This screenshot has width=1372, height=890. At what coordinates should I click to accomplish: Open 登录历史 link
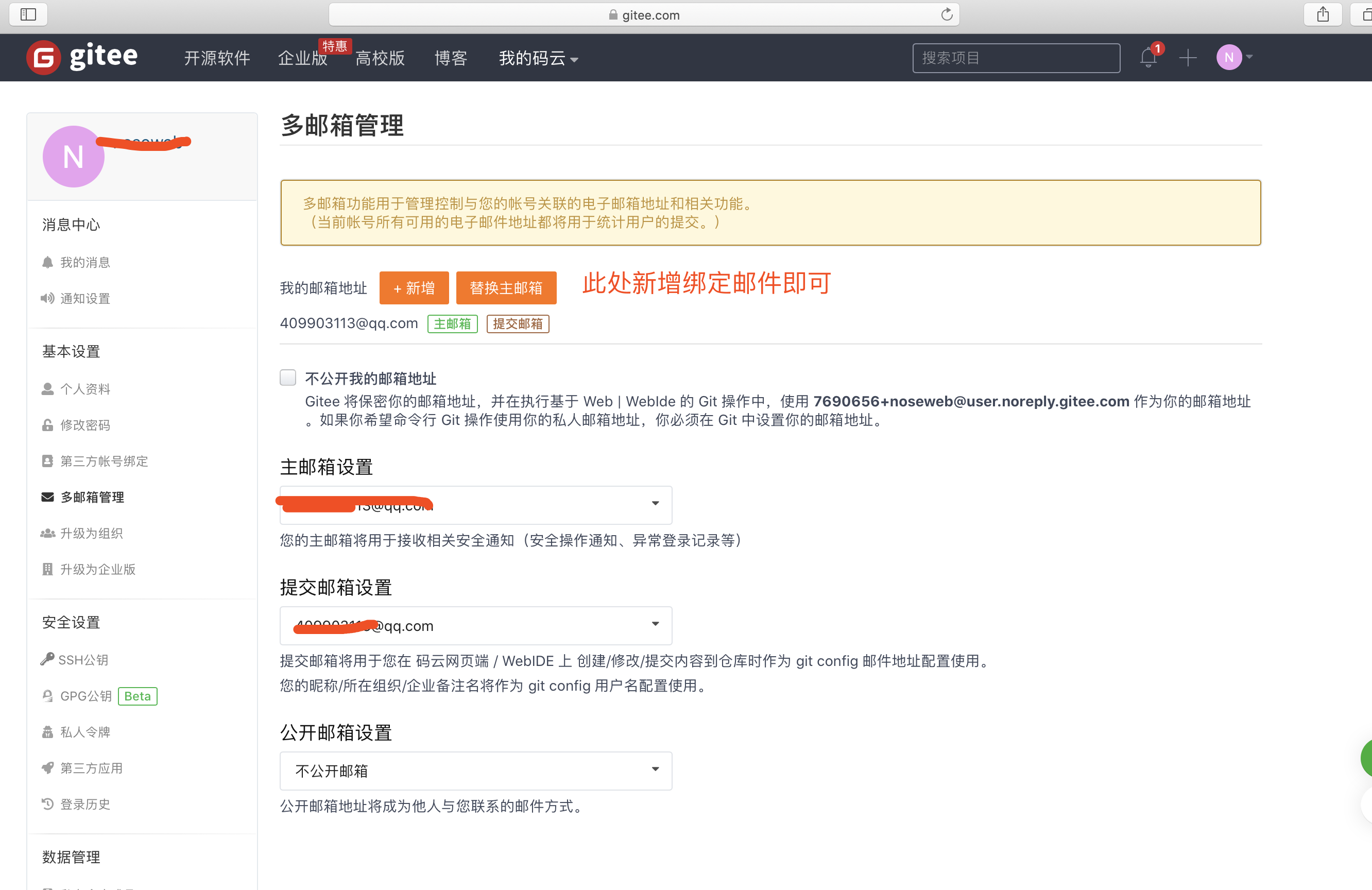[x=85, y=804]
